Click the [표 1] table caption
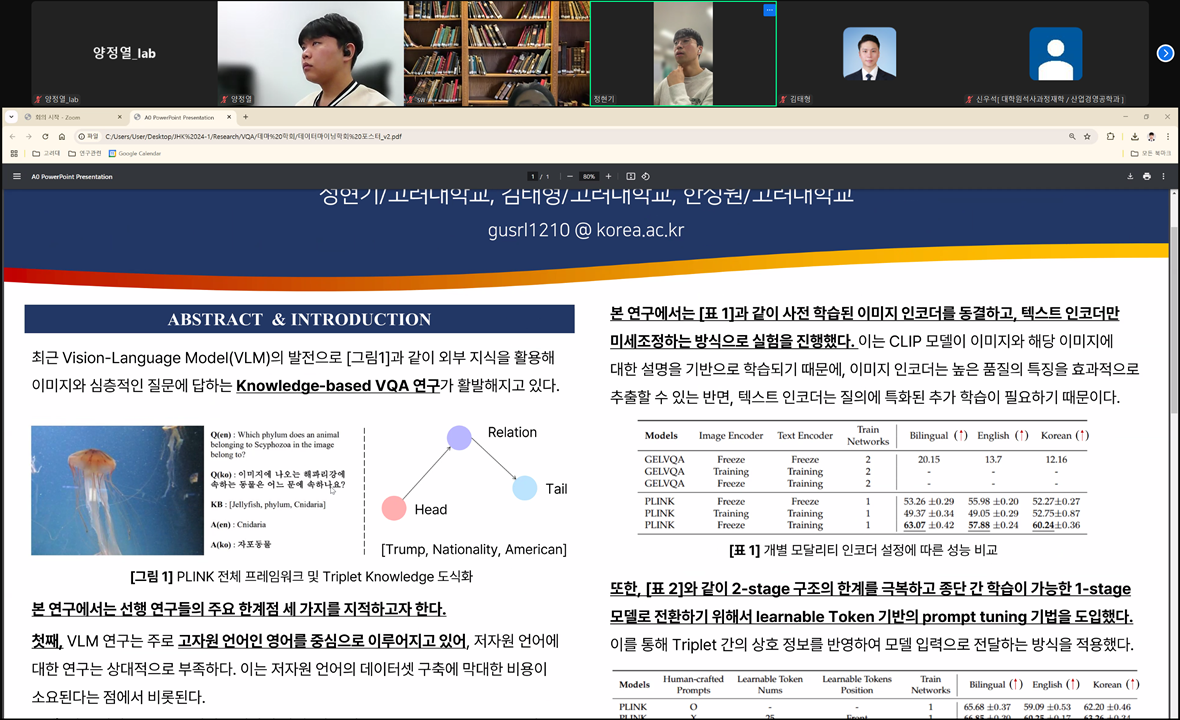The width and height of the screenshot is (1180, 720). click(862, 551)
